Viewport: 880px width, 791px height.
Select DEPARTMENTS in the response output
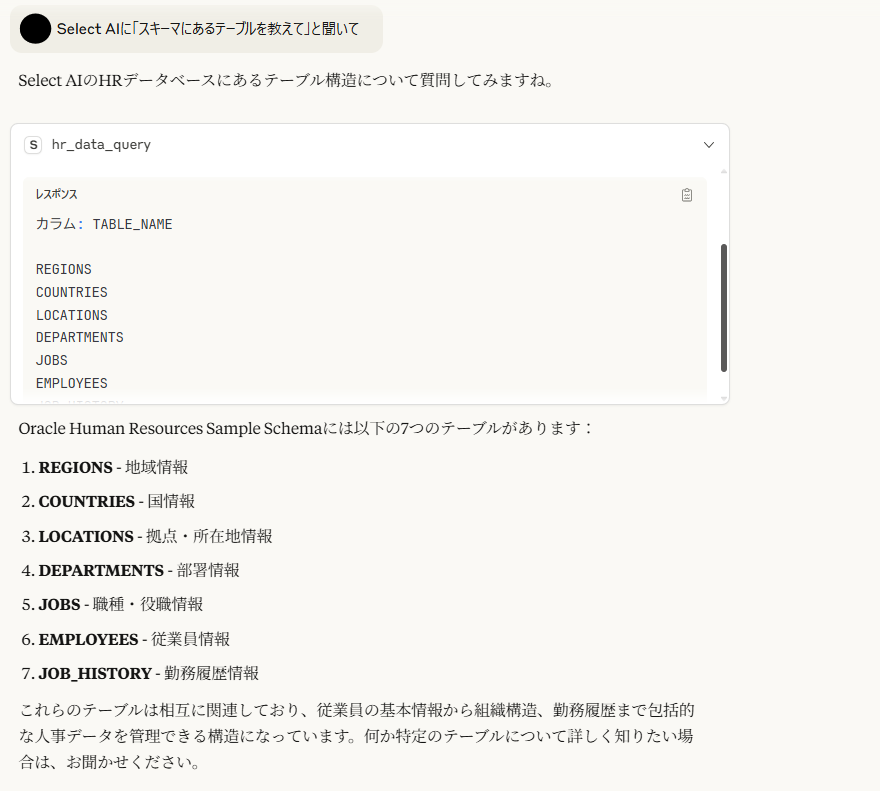pos(80,337)
